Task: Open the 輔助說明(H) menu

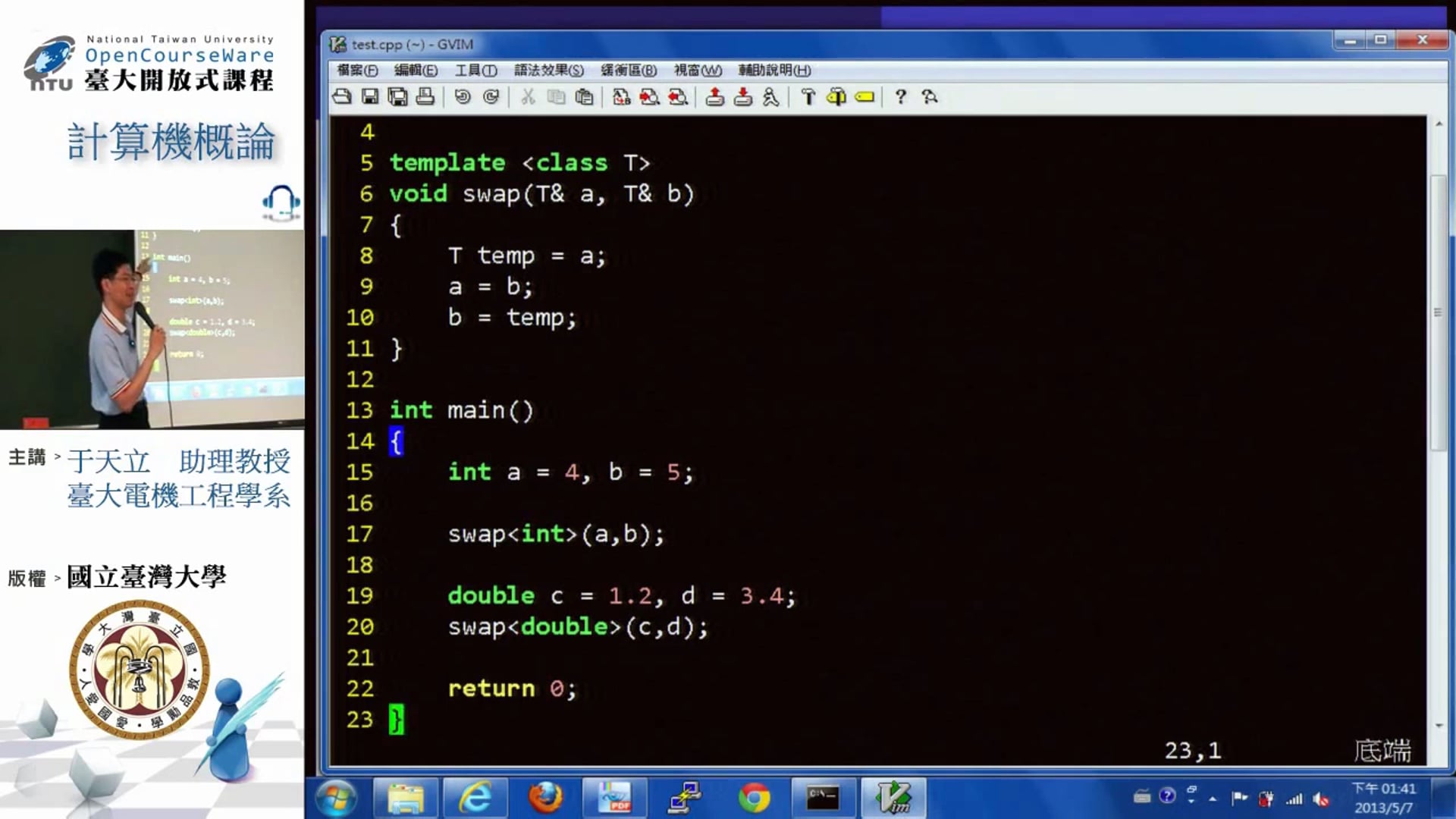Action: (774, 71)
